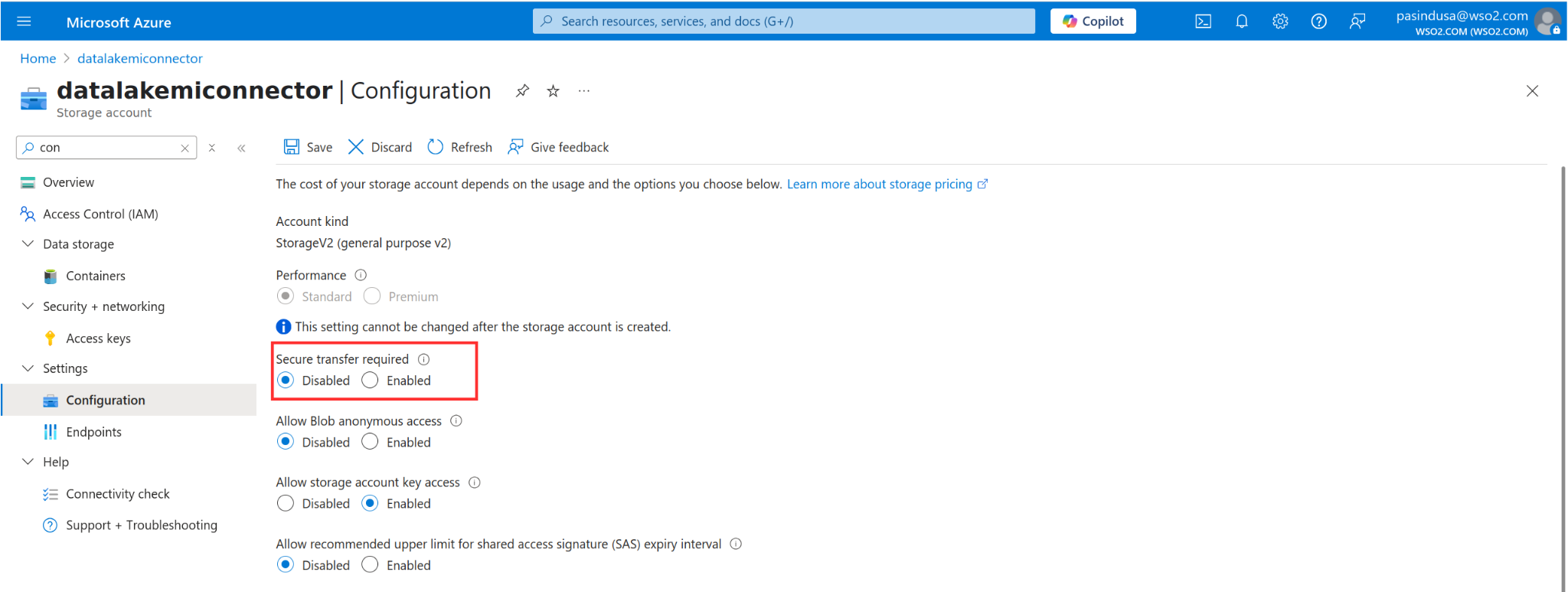Open portal settings gear
Image resolution: width=1568 pixels, height=592 pixels.
[x=1280, y=21]
